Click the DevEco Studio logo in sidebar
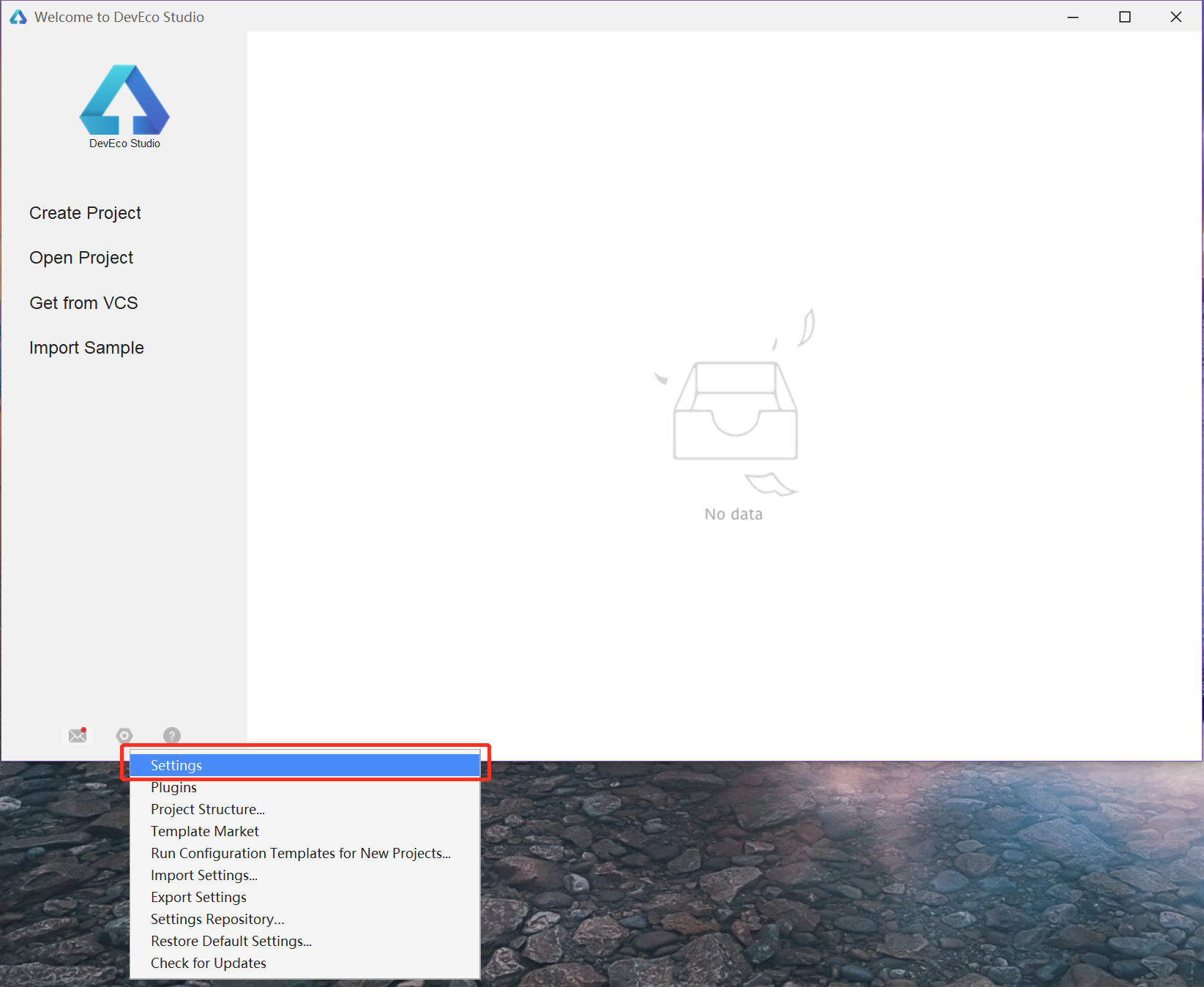The width and height of the screenshot is (1204, 987). [124, 100]
